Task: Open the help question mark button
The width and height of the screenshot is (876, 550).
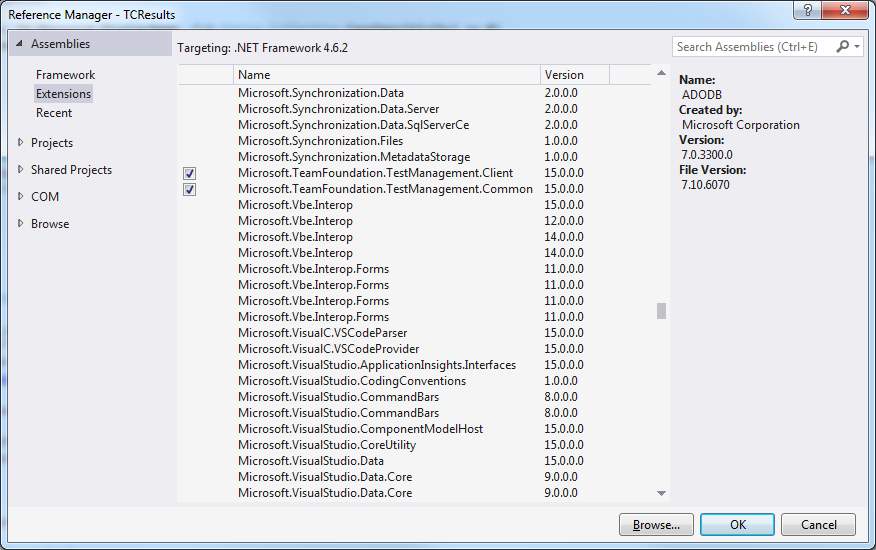Action: pos(807,10)
